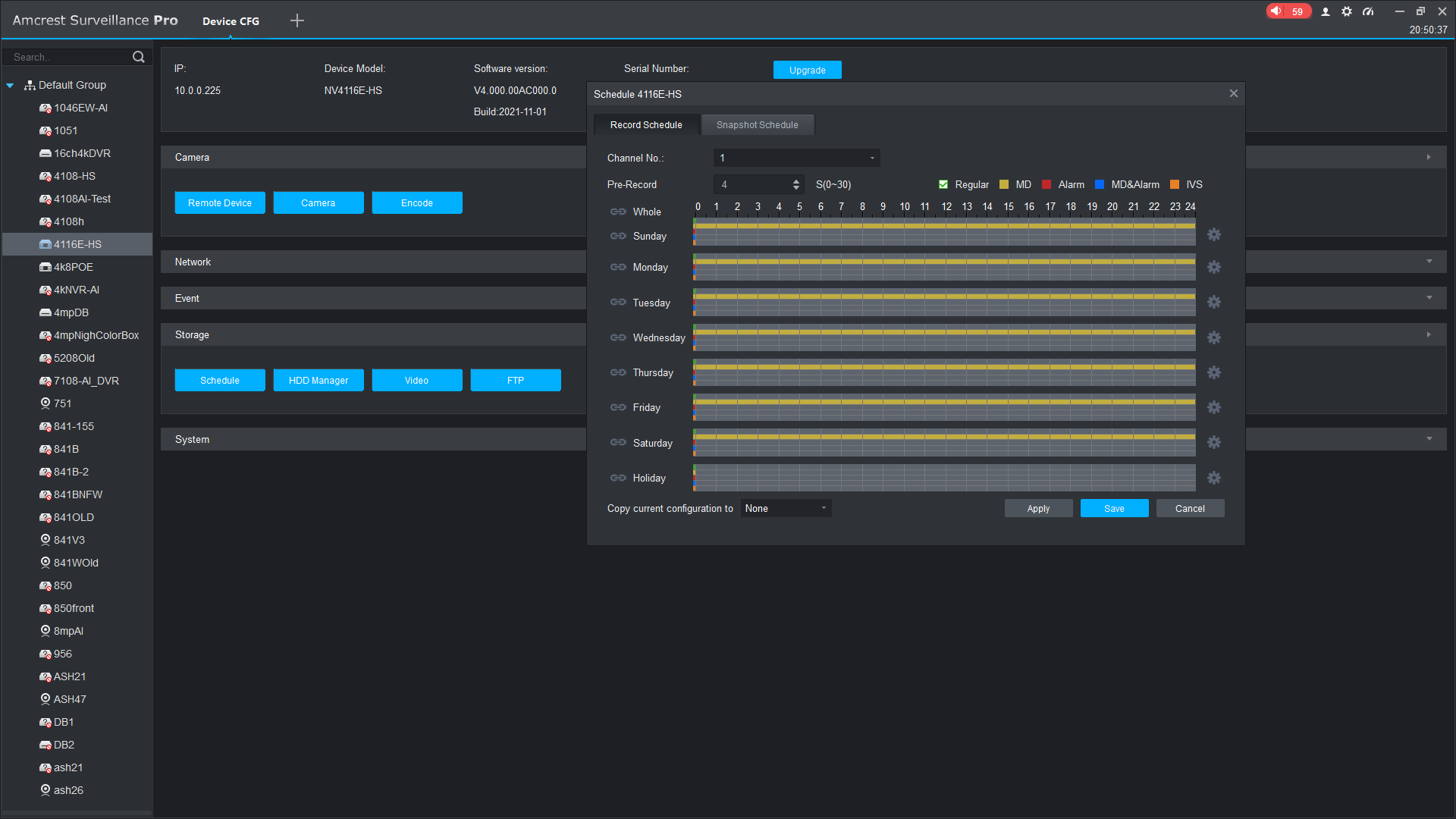Click the search magnifier icon
Viewport: 1456px width, 819px height.
pyautogui.click(x=138, y=57)
